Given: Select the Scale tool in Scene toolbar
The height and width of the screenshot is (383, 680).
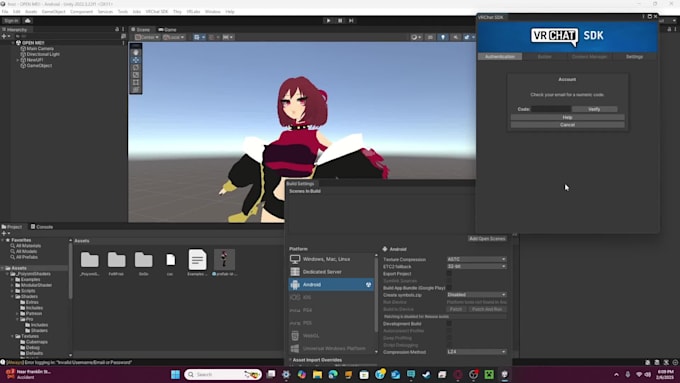Looking at the screenshot, I should pos(136,75).
